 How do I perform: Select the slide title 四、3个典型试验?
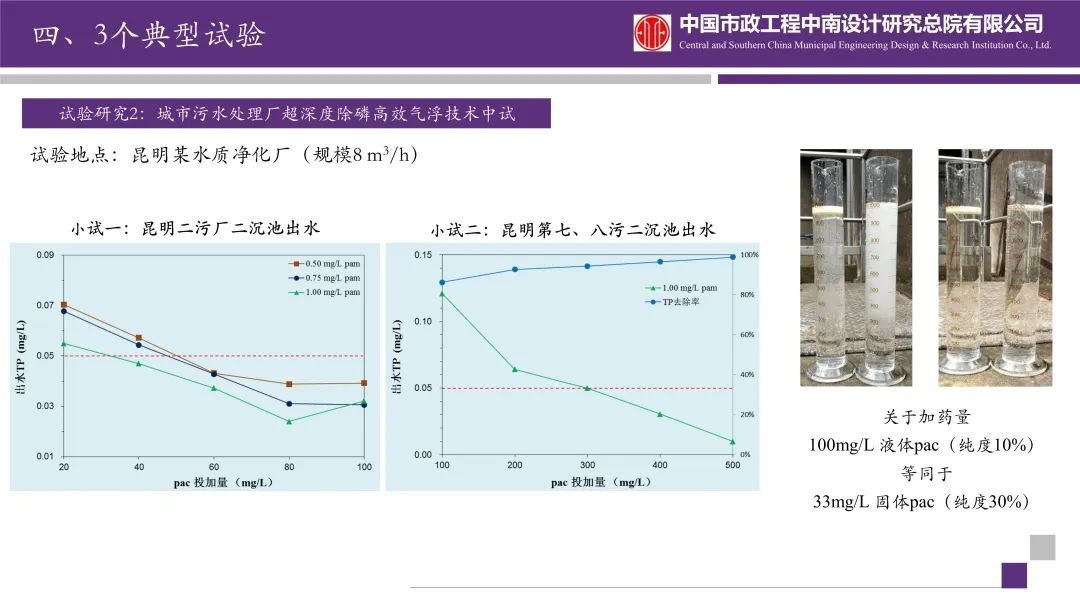pos(149,35)
